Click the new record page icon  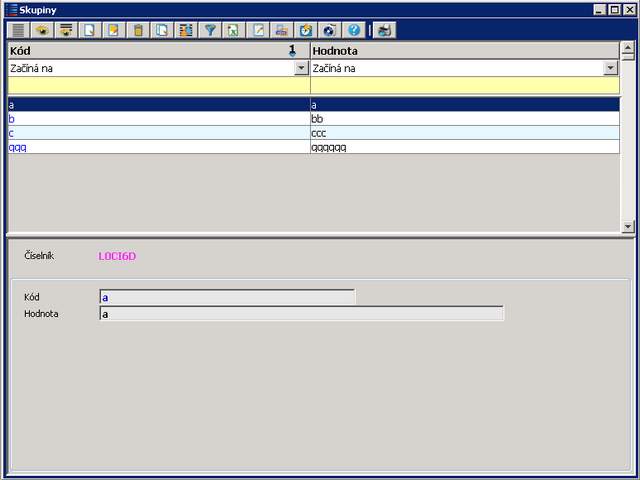90,30
